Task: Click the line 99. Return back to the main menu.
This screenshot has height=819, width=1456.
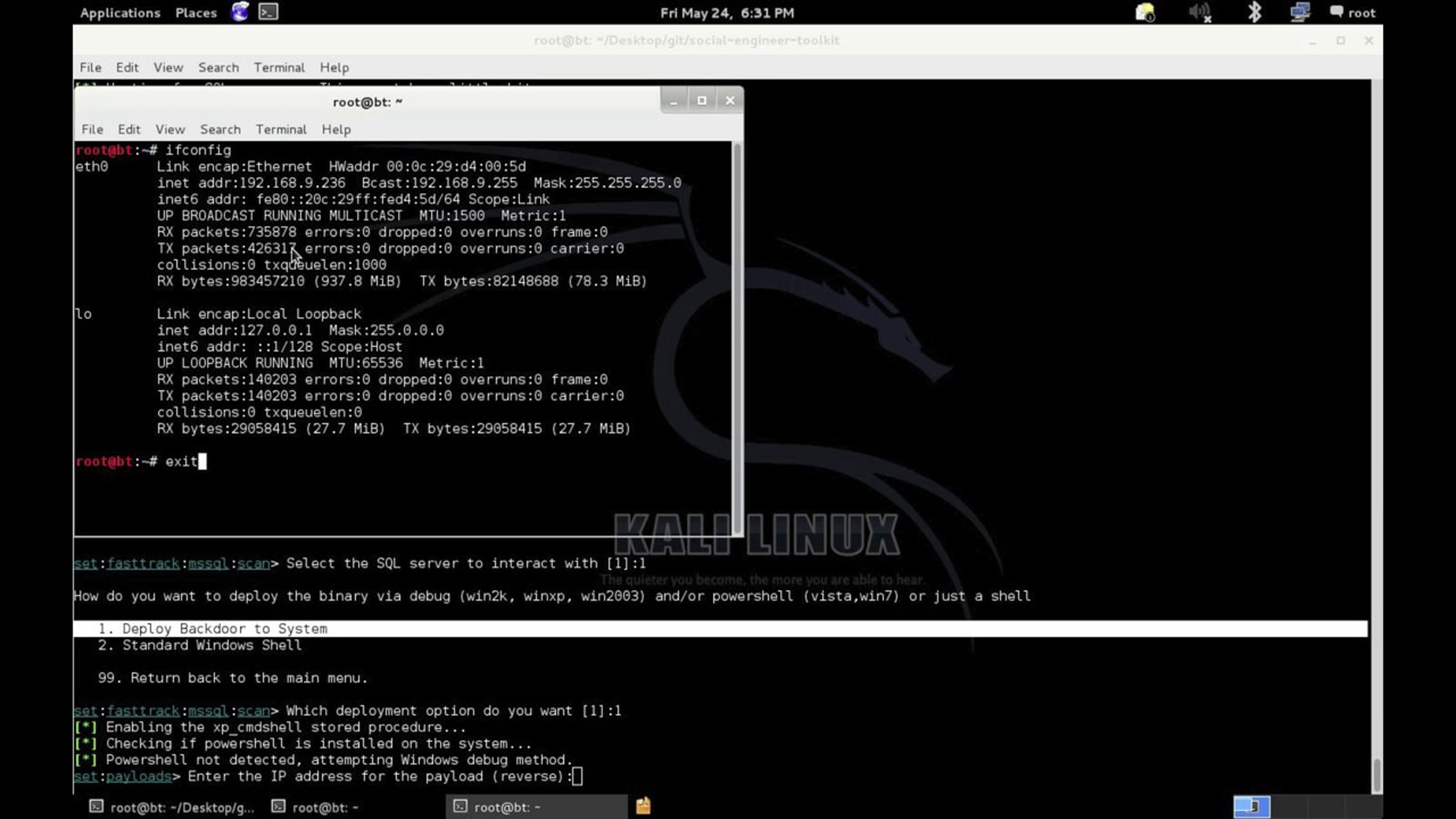Action: (x=233, y=678)
